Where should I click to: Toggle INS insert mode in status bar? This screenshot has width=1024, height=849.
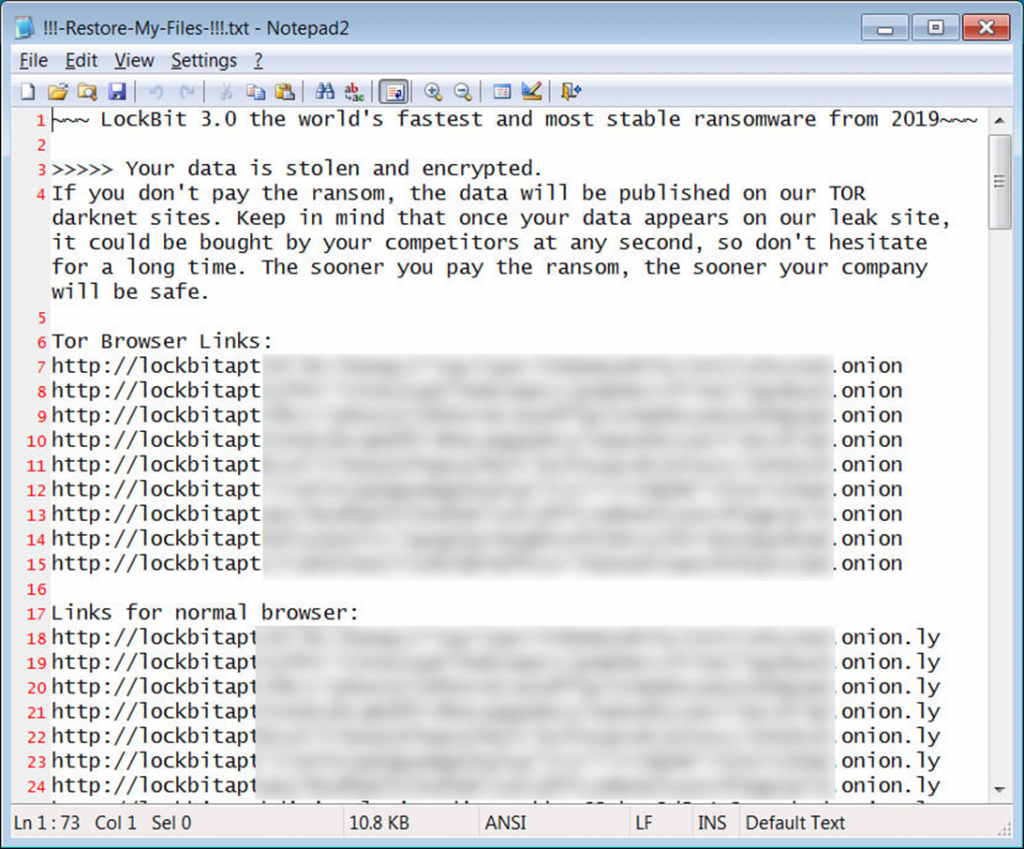click(x=711, y=823)
